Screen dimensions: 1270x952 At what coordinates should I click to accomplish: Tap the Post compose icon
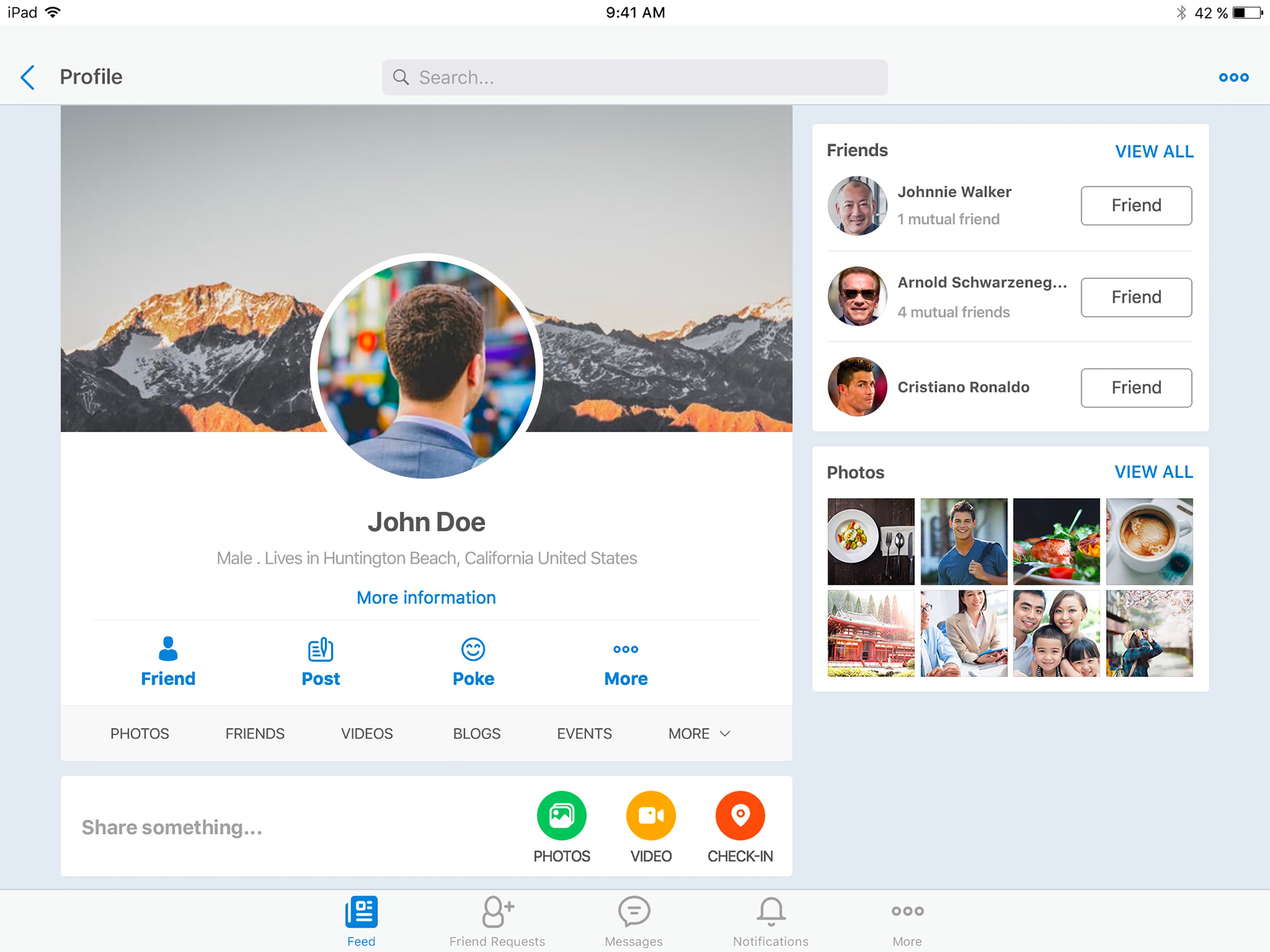(x=320, y=649)
